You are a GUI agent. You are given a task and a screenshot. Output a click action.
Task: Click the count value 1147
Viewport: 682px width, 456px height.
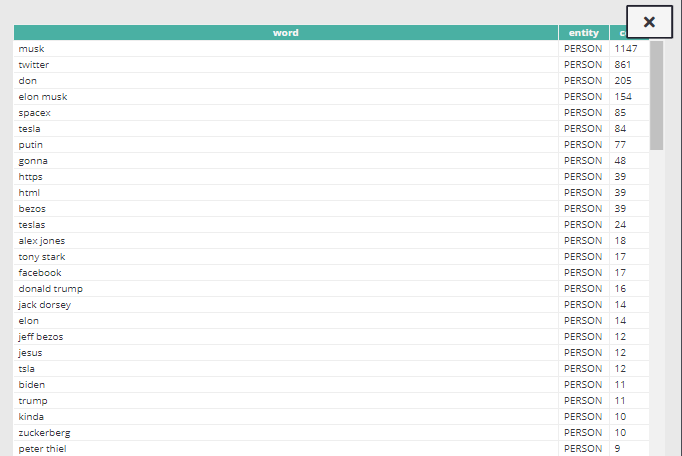(x=626, y=49)
